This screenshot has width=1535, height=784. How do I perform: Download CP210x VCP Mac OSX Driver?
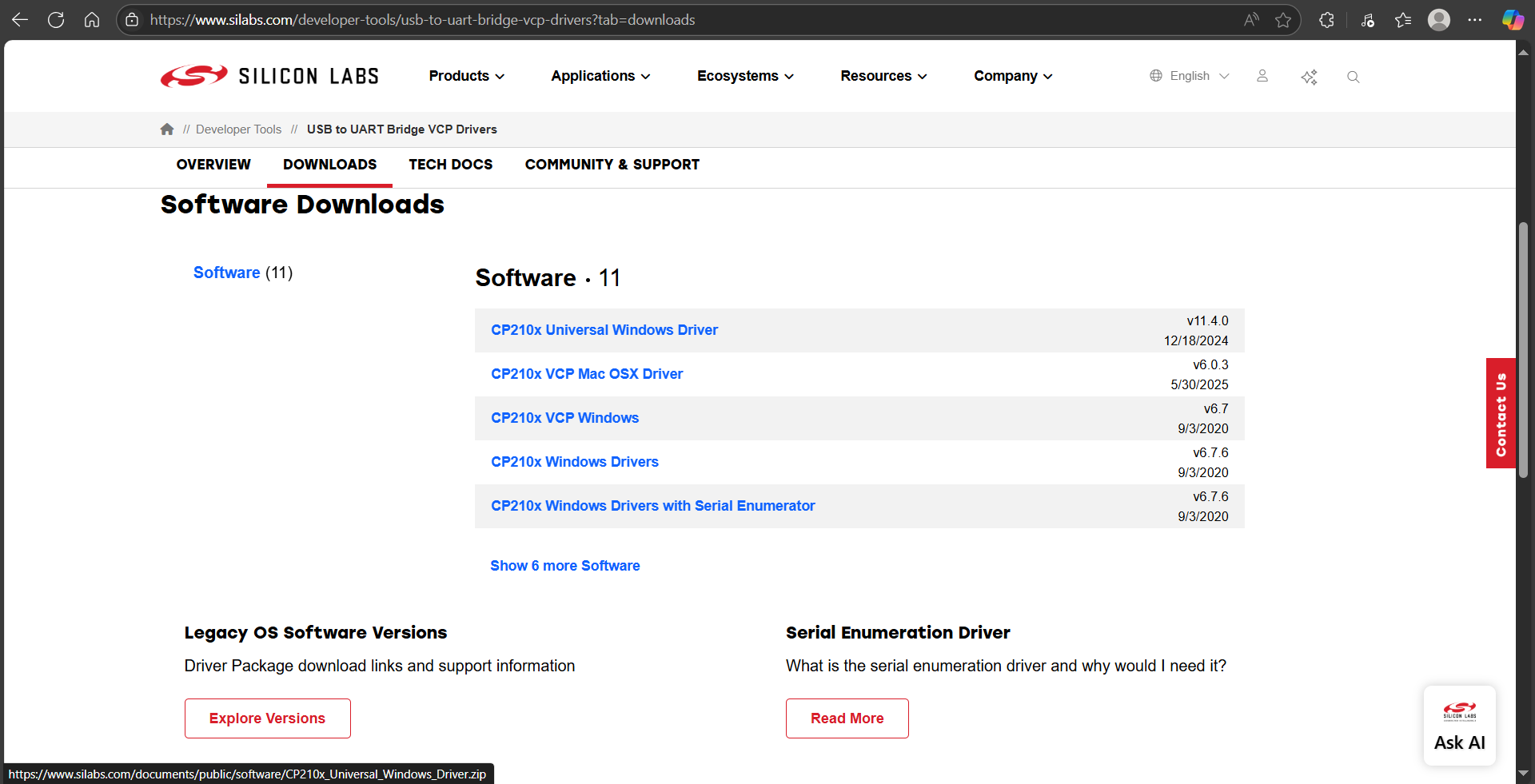(x=587, y=374)
